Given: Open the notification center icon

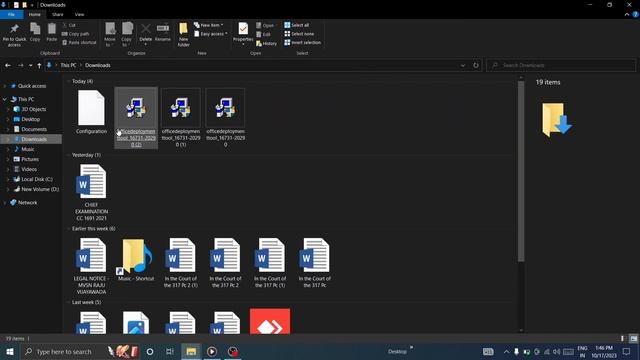Looking at the screenshot, I should pyautogui.click(x=627, y=351).
